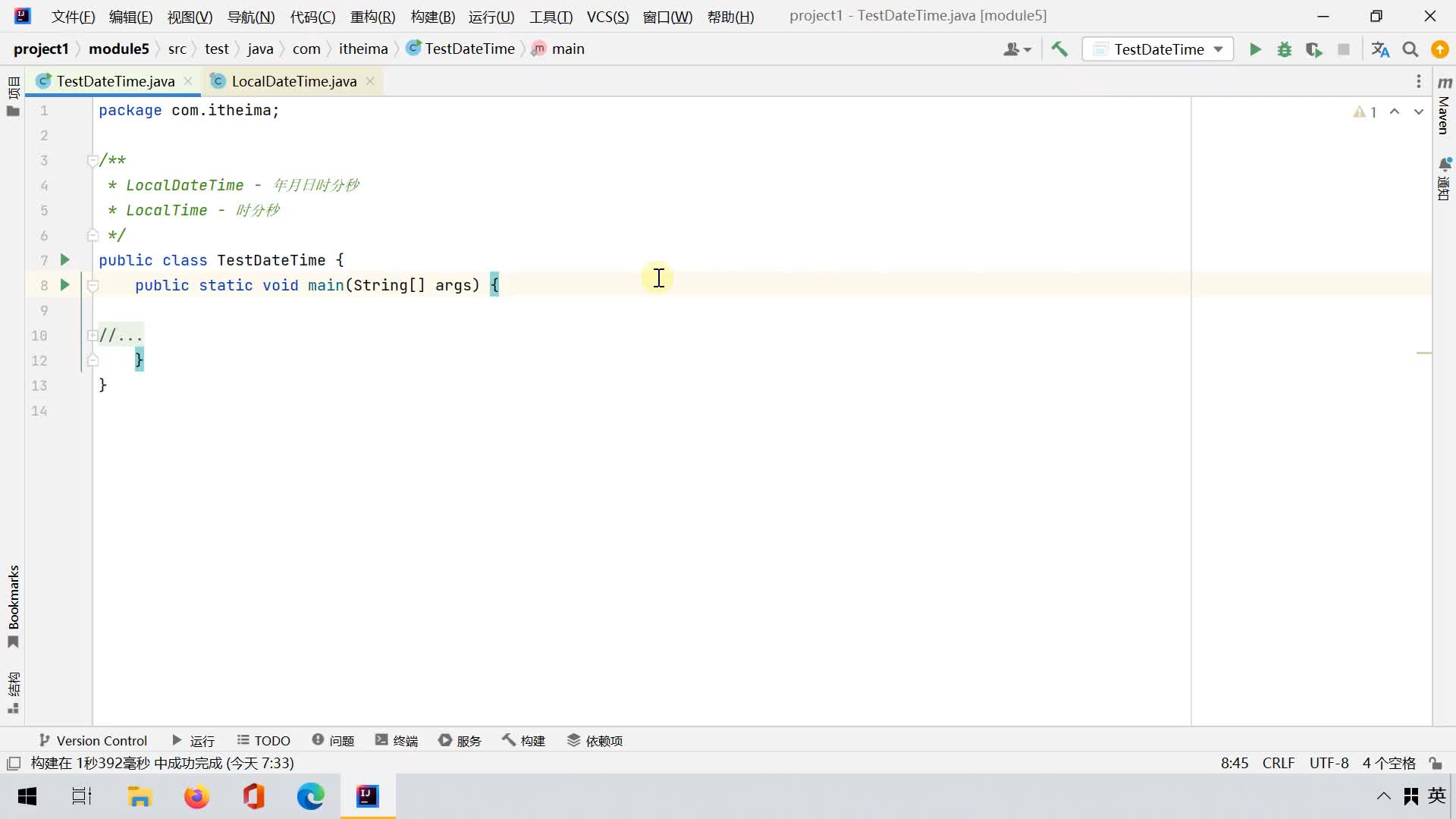Open the 帮助(H) menu
This screenshot has height=819, width=1456.
730,17
